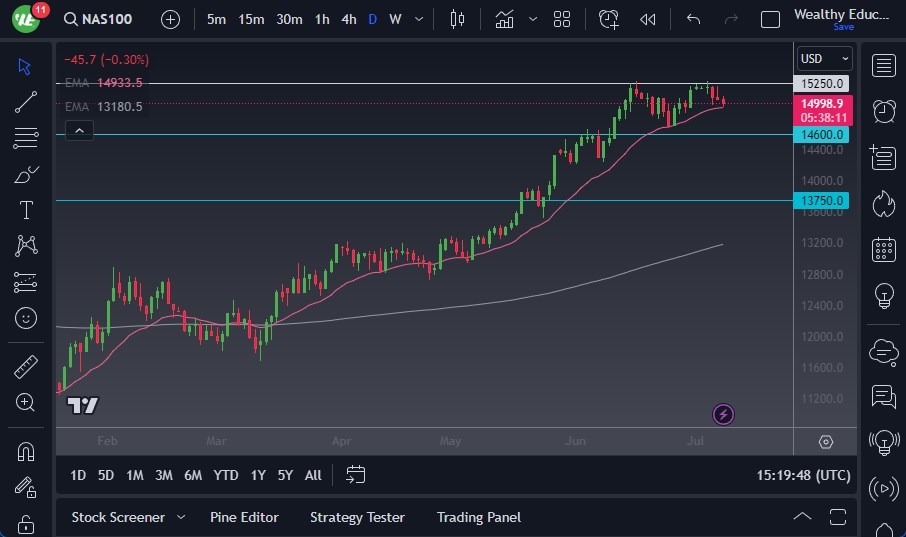Open the Trading Panel tab
The height and width of the screenshot is (537, 906).
[478, 517]
